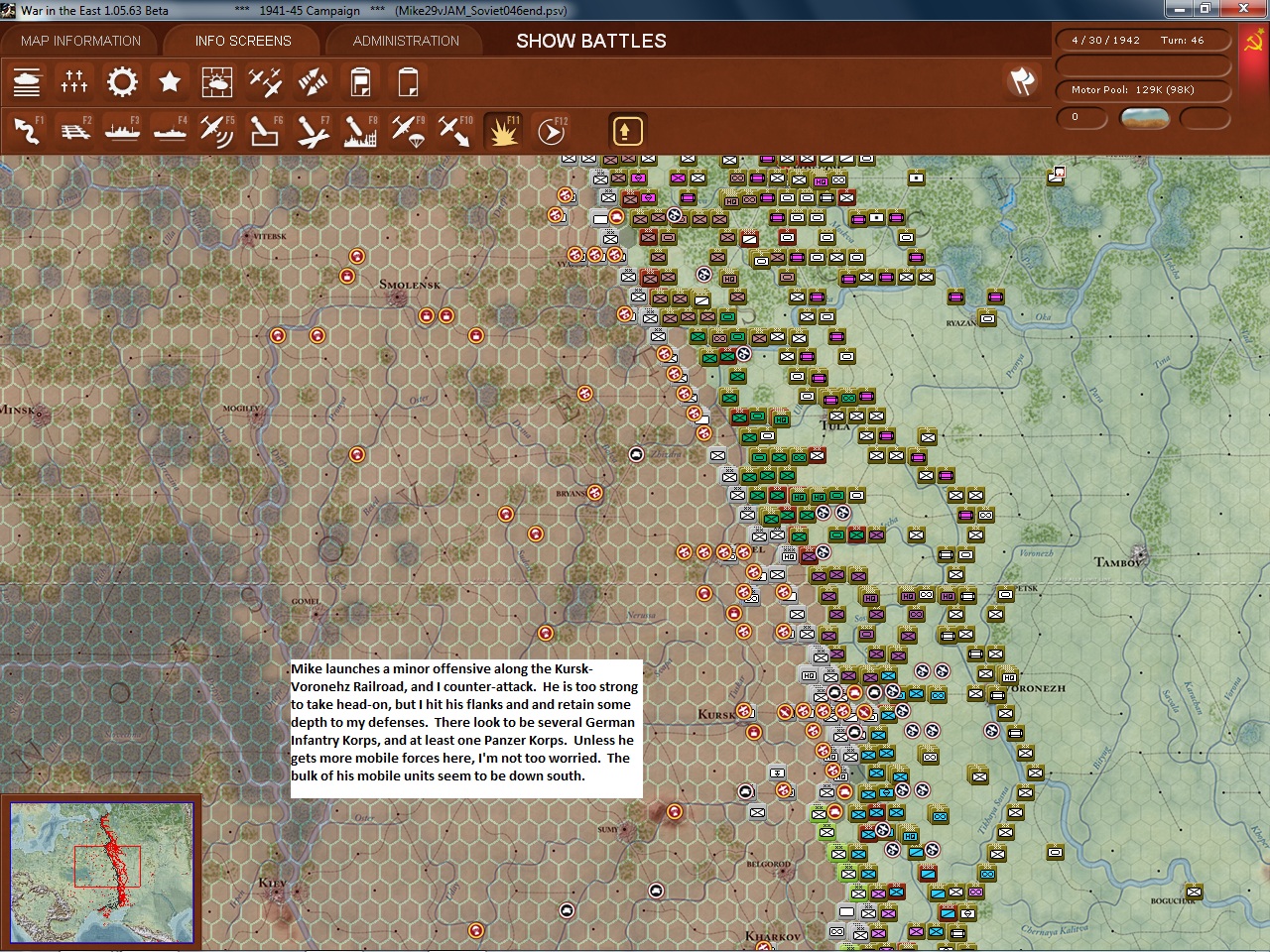Click the blank clipboard icon
The image size is (1270, 952).
(408, 82)
